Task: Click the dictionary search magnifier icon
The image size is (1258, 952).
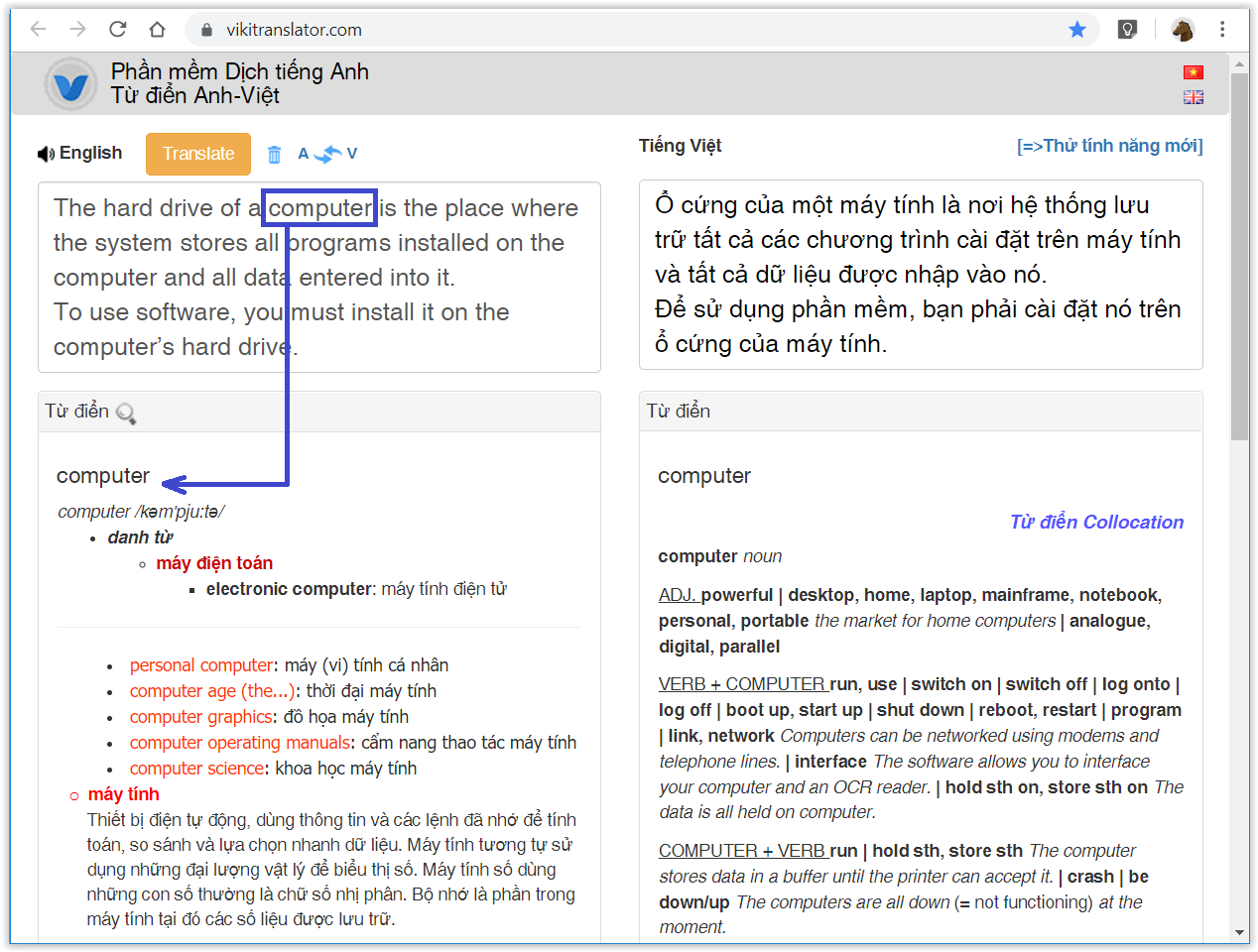Action: pos(126,413)
